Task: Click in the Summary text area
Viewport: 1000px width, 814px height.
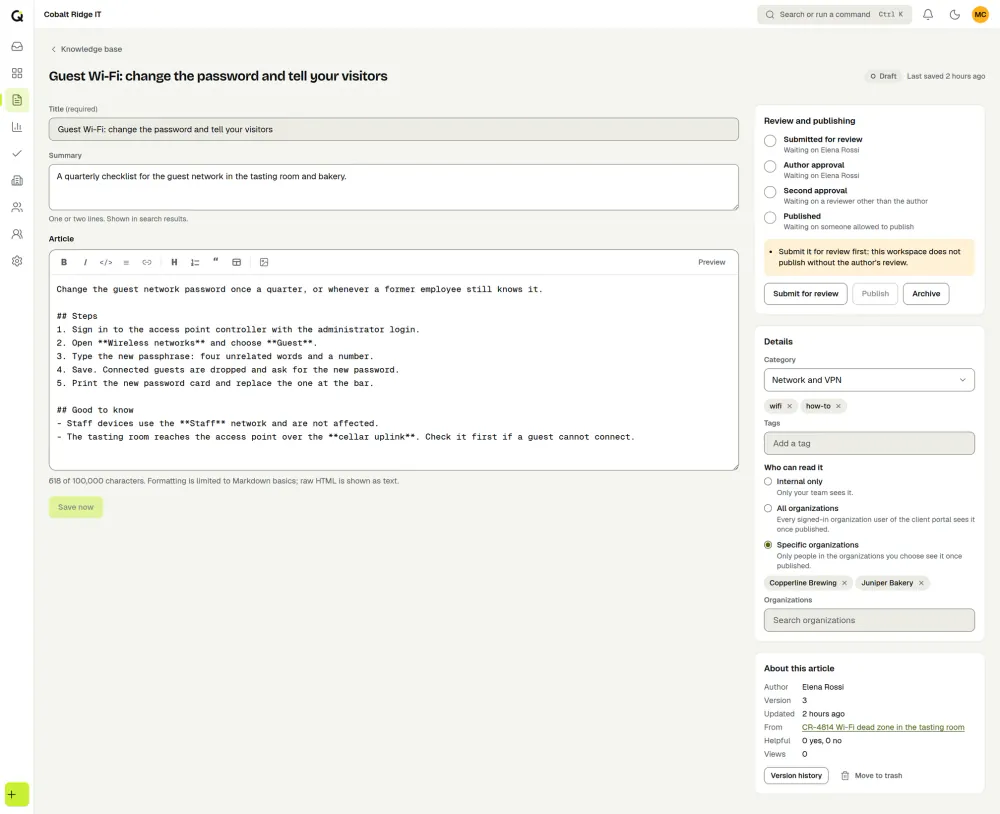Action: tap(393, 188)
